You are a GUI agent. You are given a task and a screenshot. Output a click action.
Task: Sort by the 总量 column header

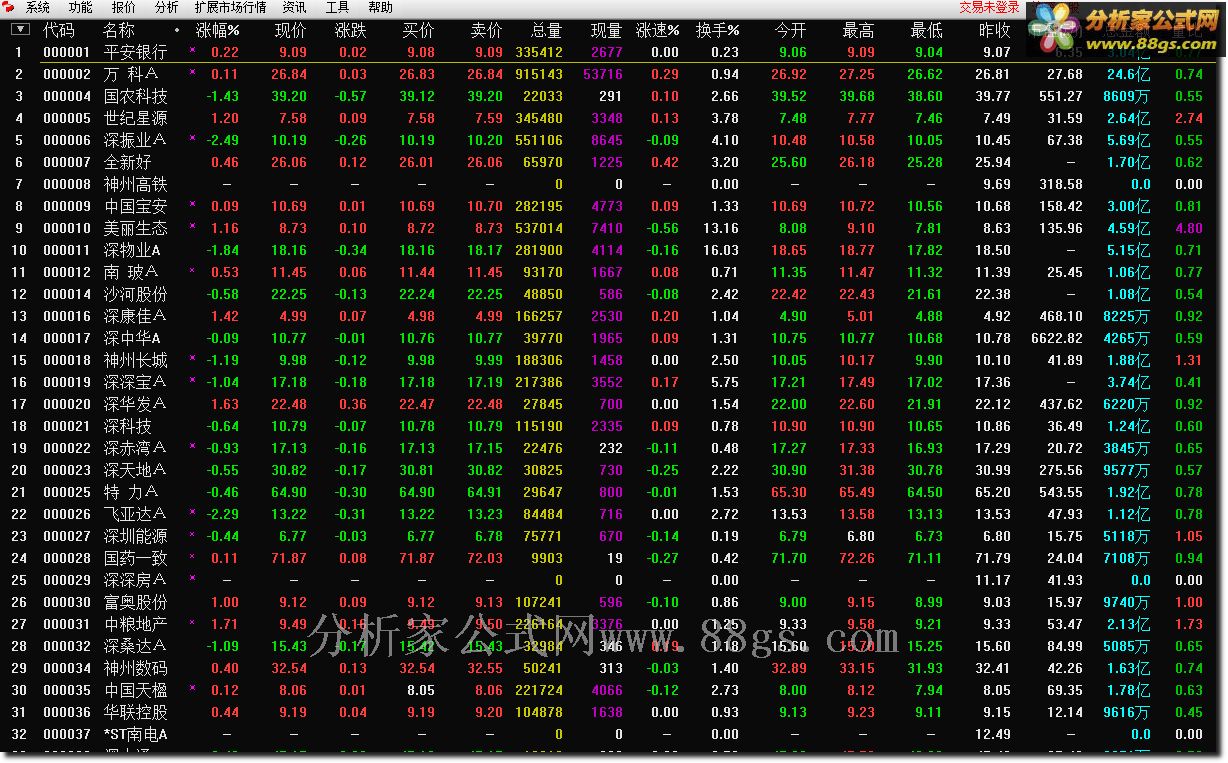click(x=546, y=31)
